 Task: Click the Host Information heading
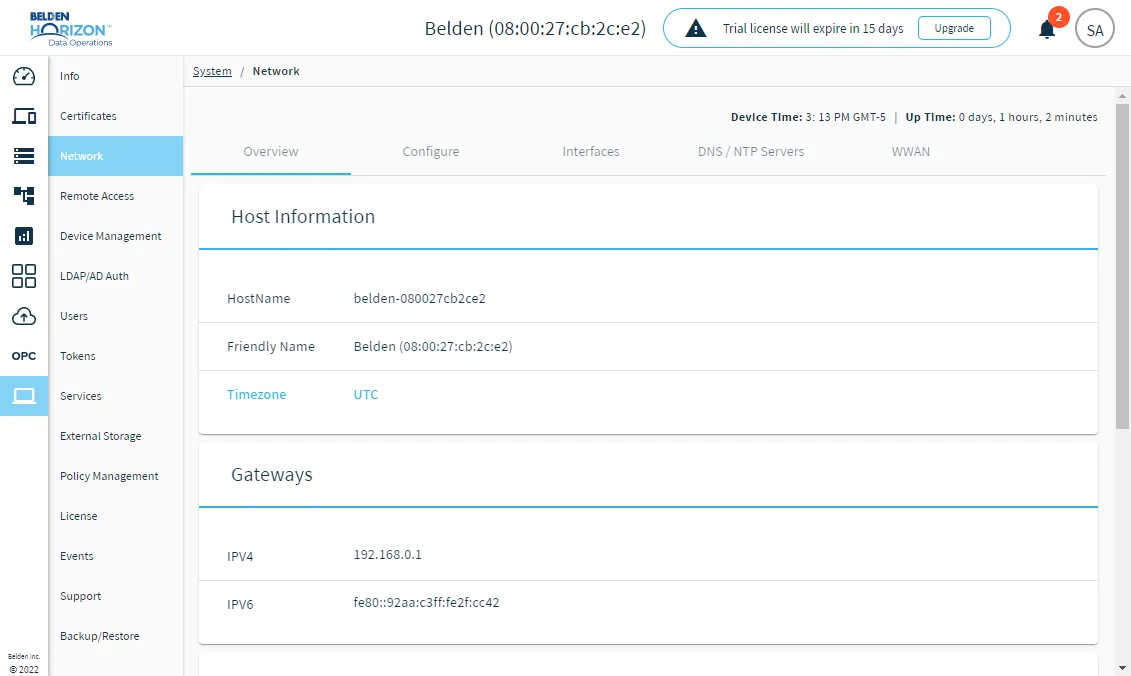click(x=303, y=216)
